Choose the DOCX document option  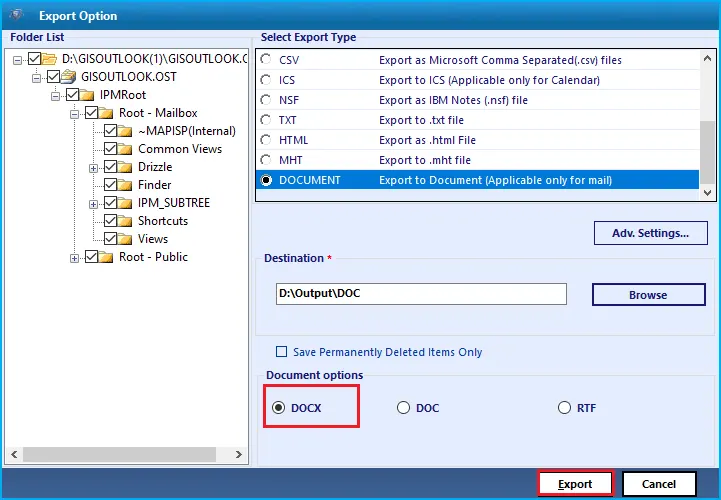278,408
